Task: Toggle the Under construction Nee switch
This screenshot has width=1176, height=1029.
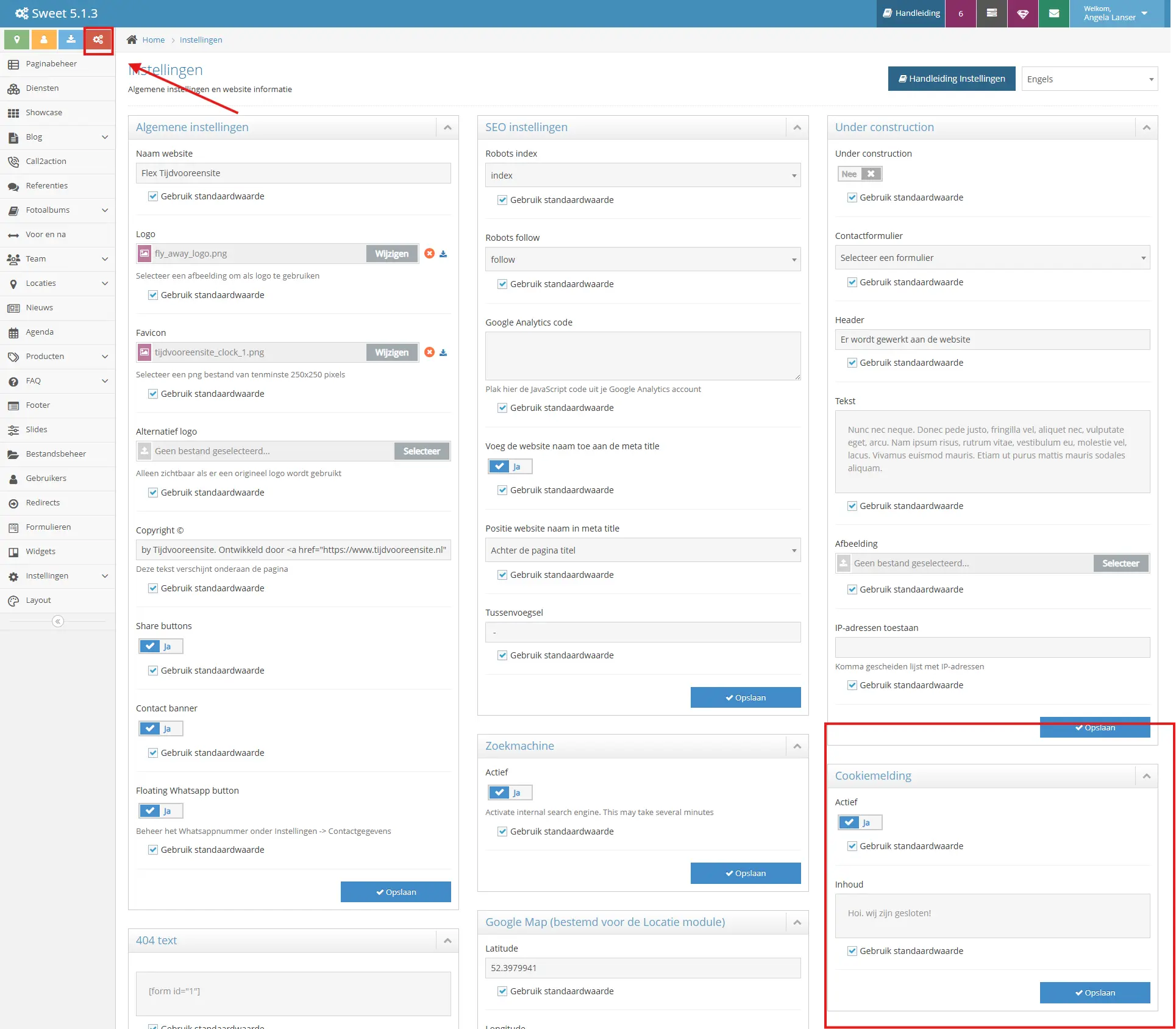Action: coord(860,174)
